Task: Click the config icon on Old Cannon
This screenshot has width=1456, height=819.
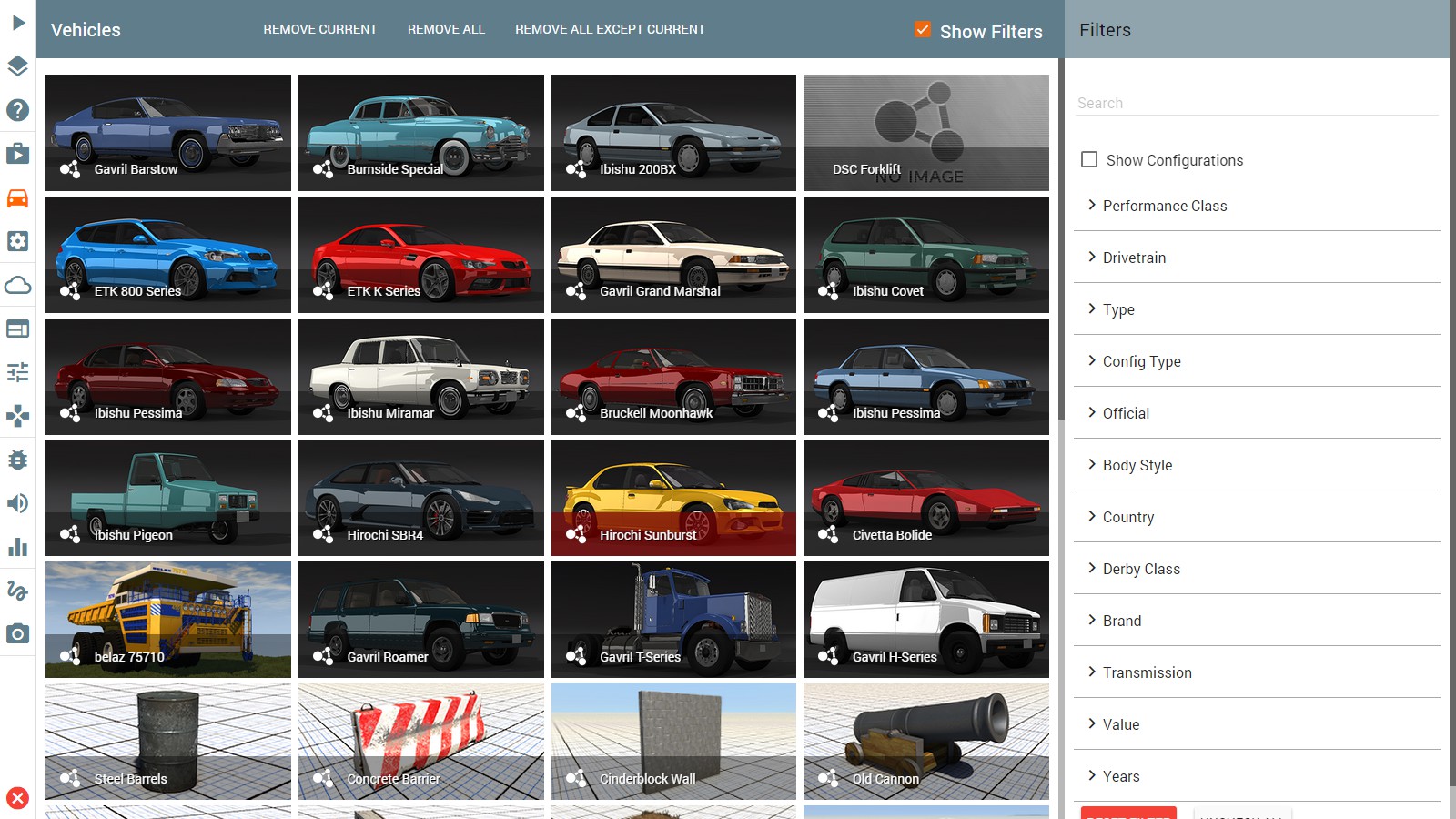Action: (828, 778)
